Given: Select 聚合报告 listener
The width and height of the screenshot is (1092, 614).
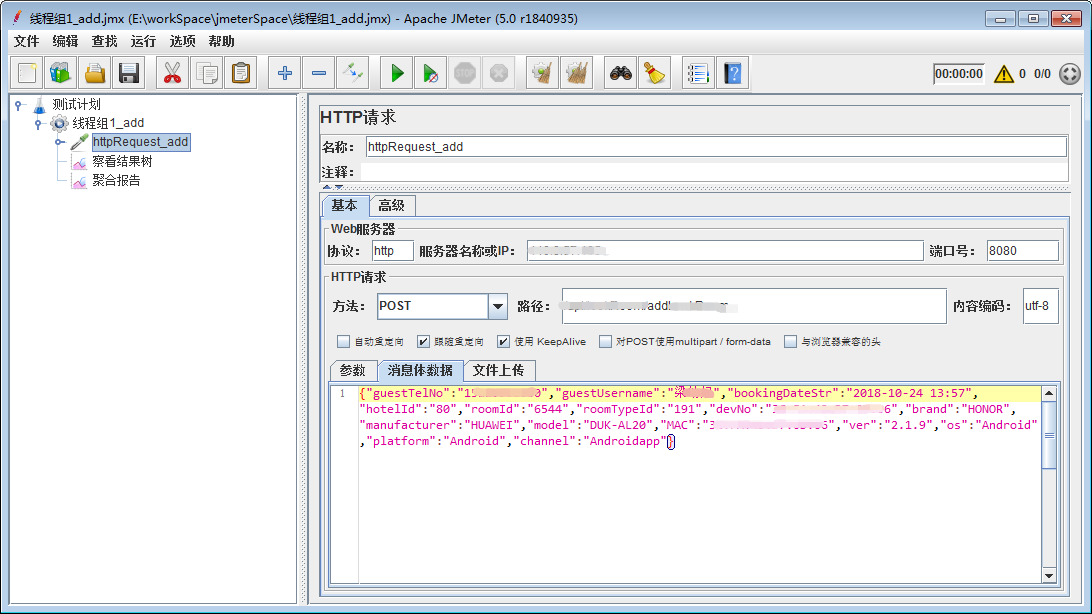Looking at the screenshot, I should [x=116, y=180].
